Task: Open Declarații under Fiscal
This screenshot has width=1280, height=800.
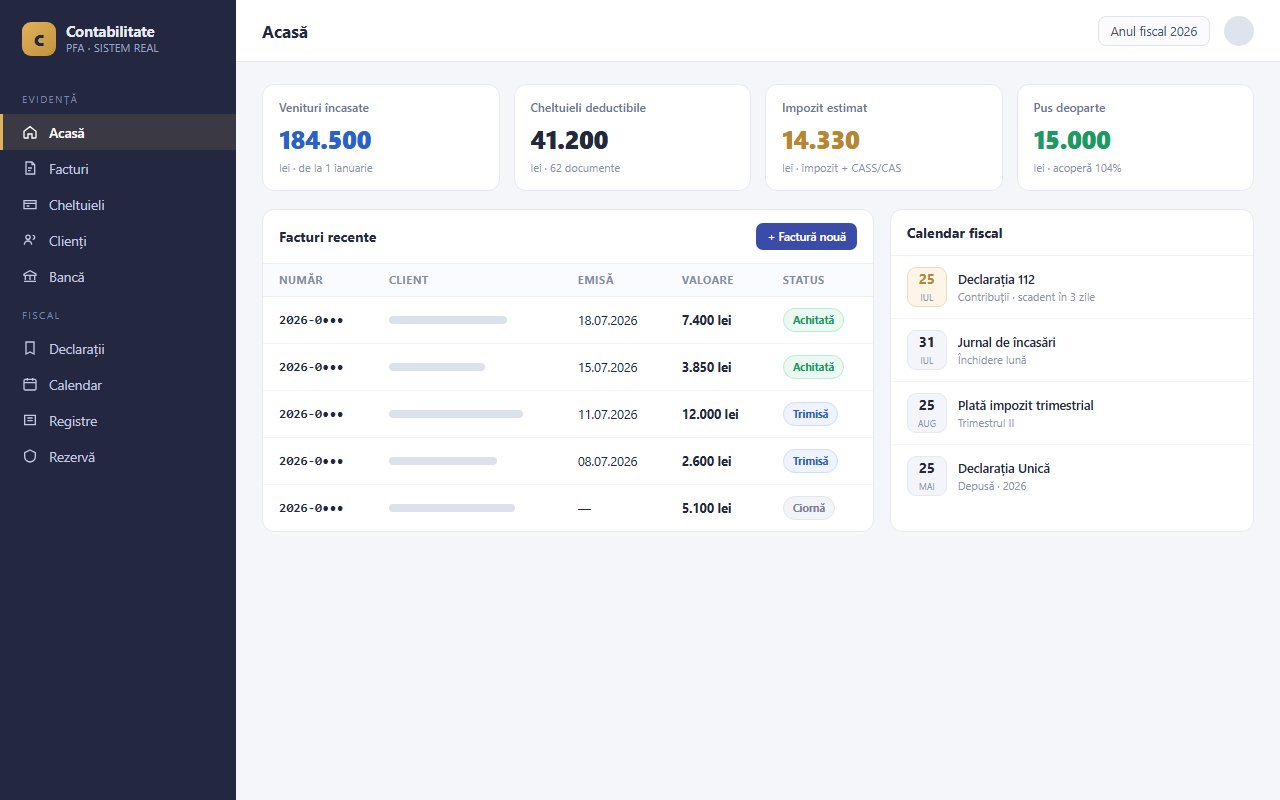Action: click(118, 348)
